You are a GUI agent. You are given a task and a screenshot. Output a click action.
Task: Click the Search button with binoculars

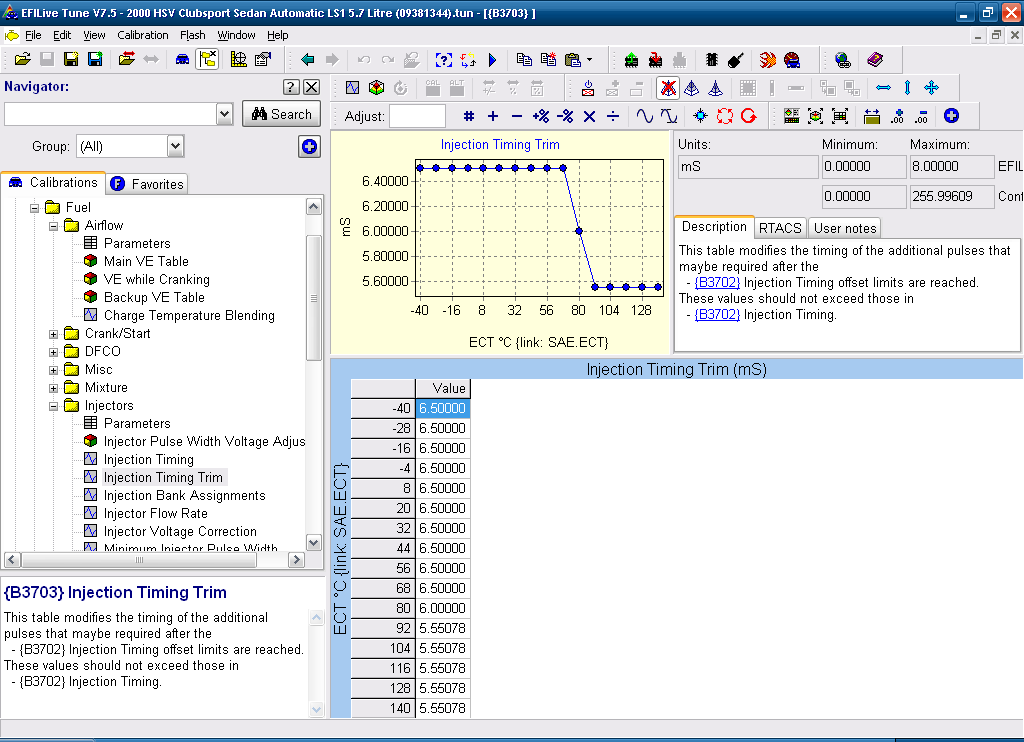pyautogui.click(x=281, y=114)
